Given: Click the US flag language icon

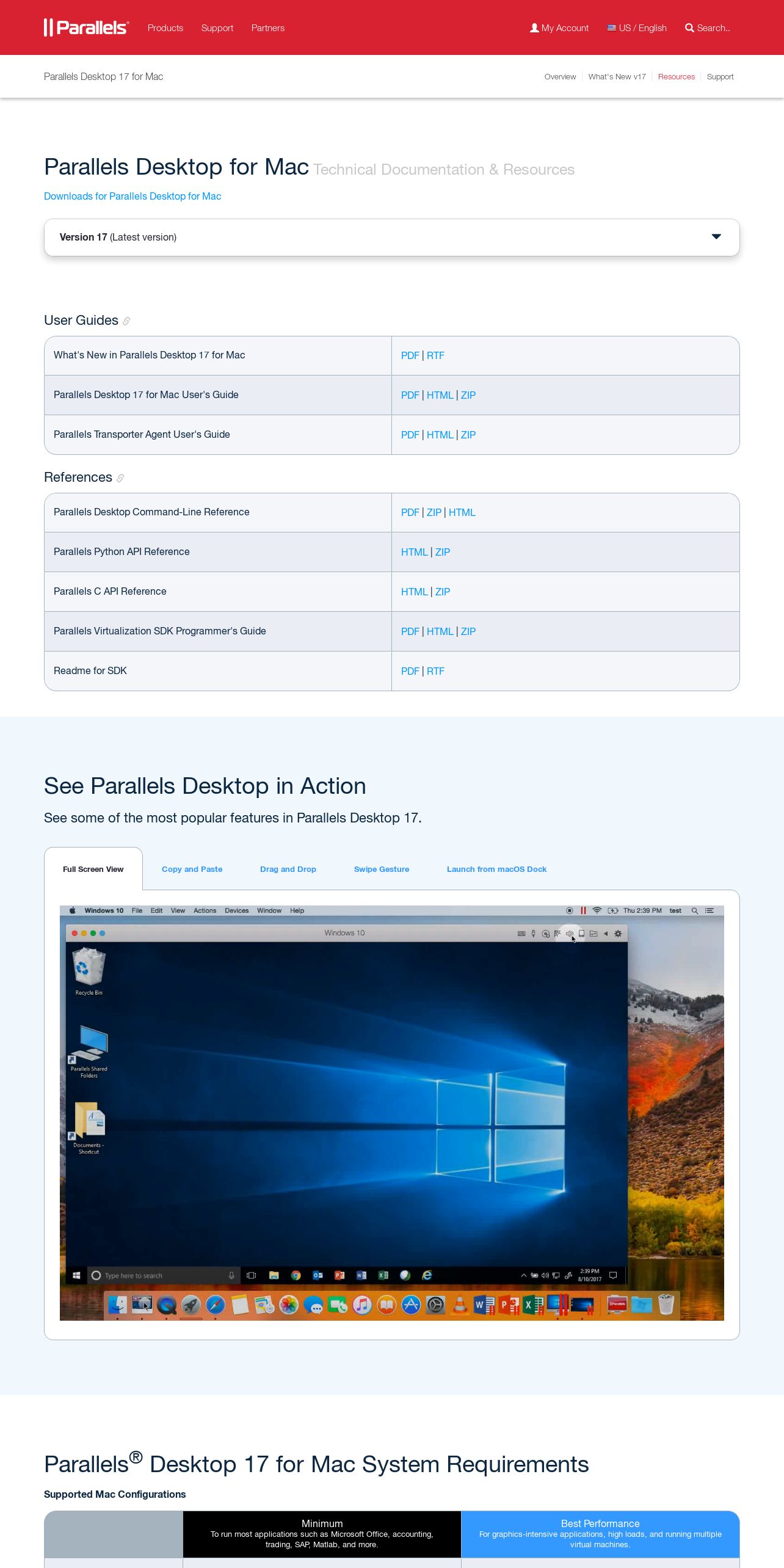Looking at the screenshot, I should [x=611, y=28].
